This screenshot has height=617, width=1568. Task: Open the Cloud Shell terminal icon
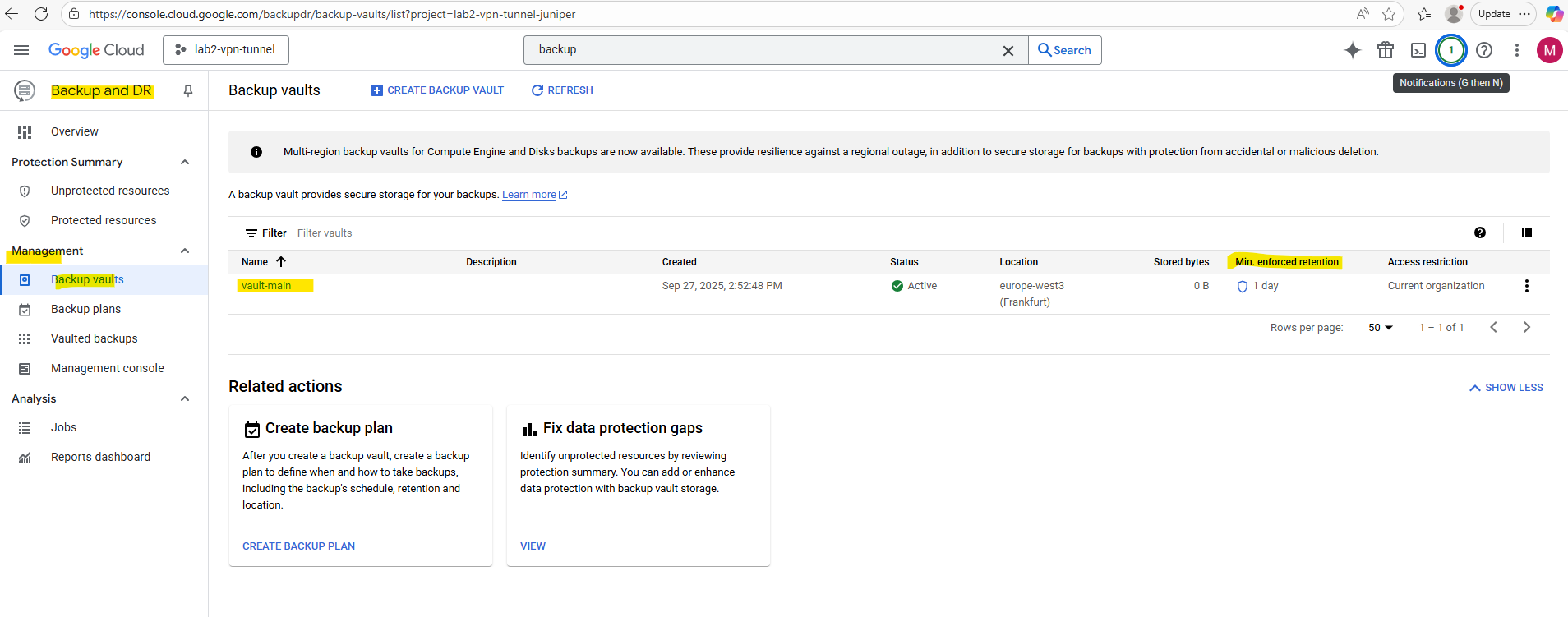click(x=1418, y=50)
